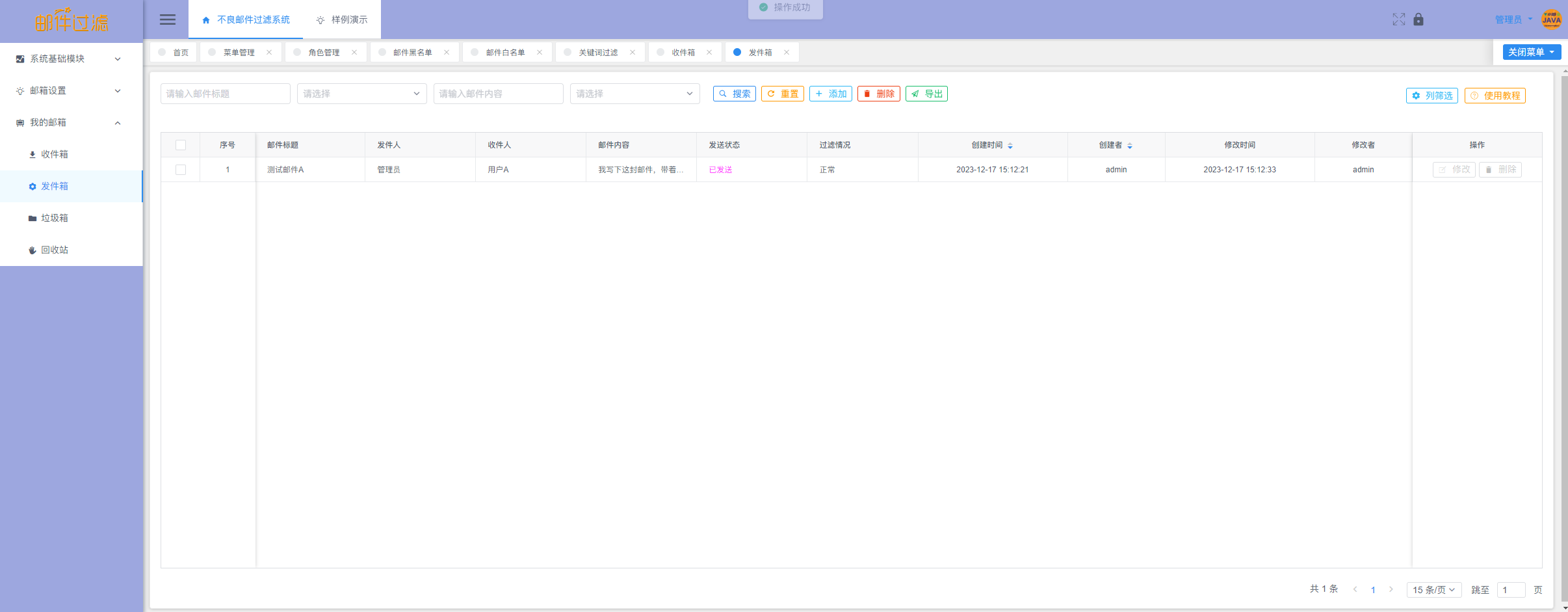Switch to the 收件箱 tab
The width and height of the screenshot is (1568, 612).
click(x=683, y=53)
